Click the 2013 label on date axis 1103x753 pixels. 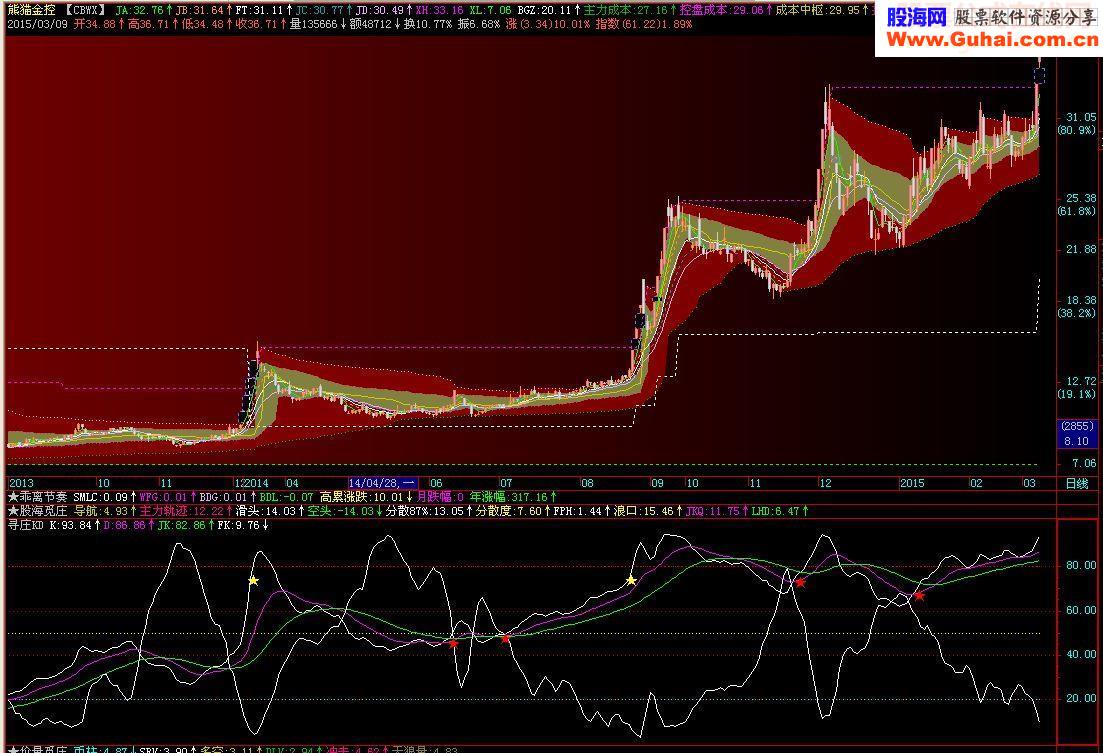(21, 483)
